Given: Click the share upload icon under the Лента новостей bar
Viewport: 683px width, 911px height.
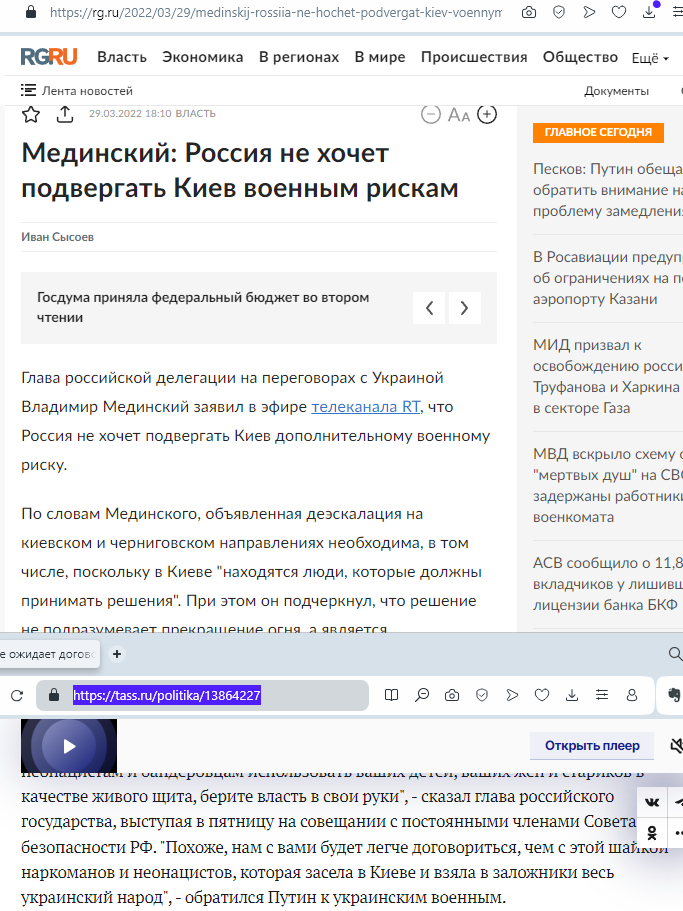Looking at the screenshot, I should click(65, 114).
